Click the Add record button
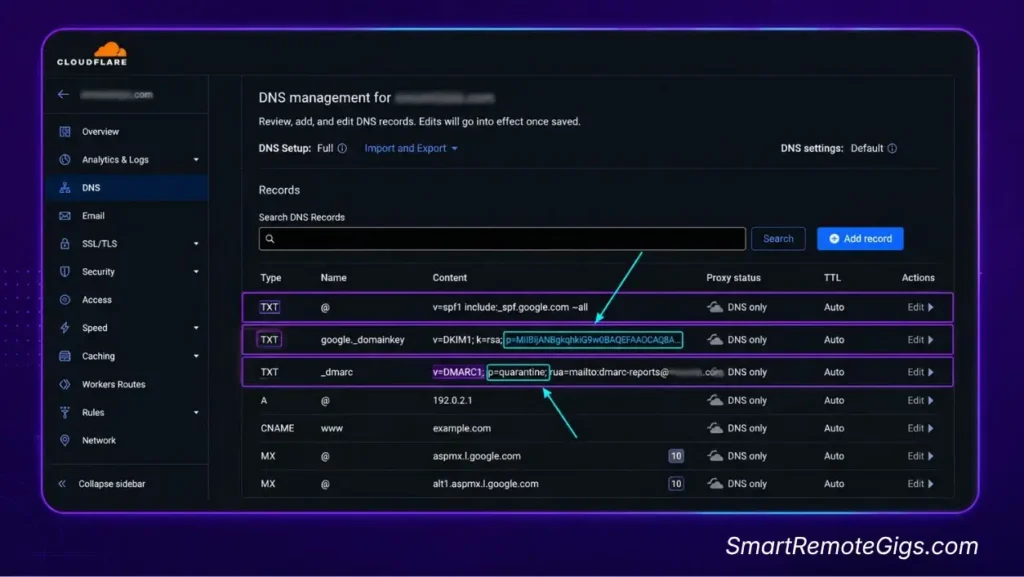1024x577 pixels. [x=860, y=239]
